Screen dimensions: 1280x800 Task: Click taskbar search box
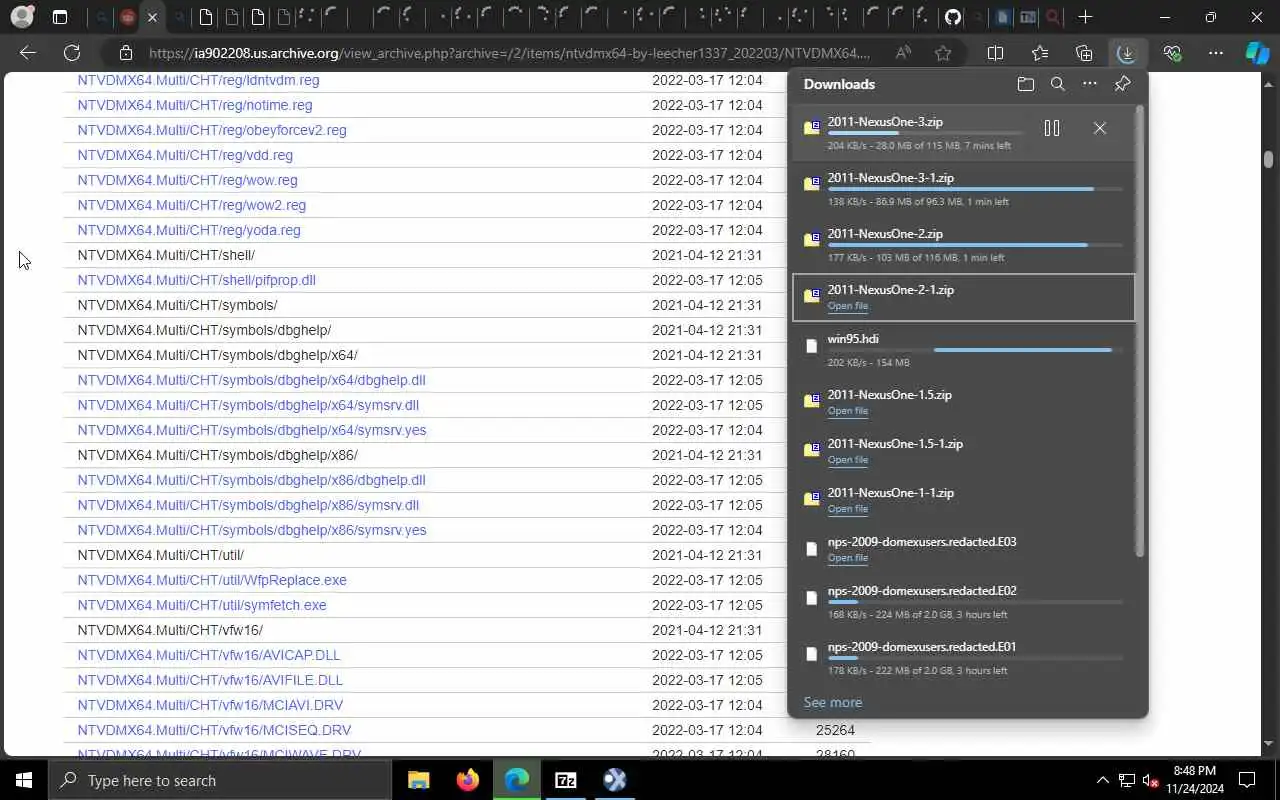(220, 780)
